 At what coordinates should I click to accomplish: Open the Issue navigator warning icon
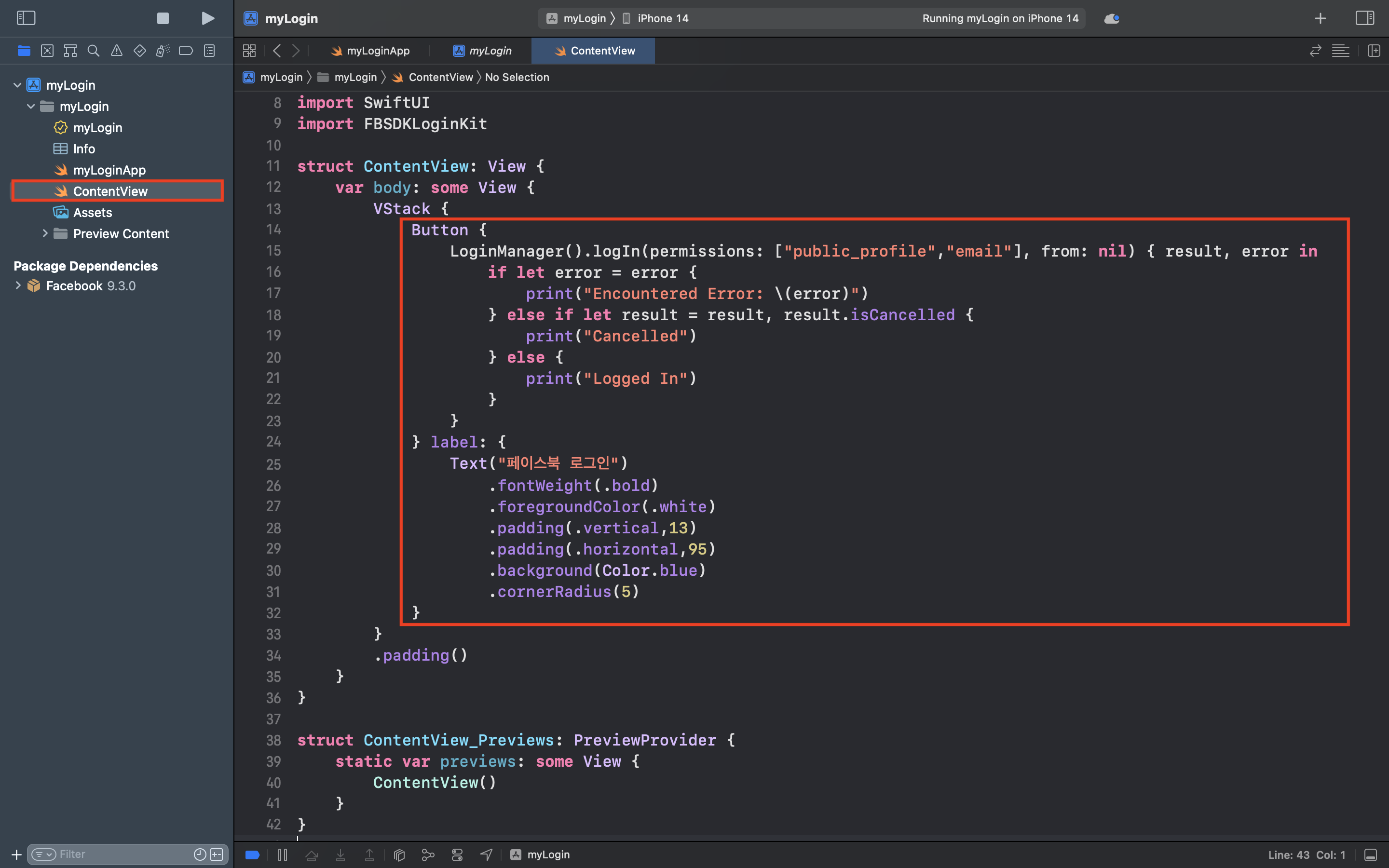(117, 51)
